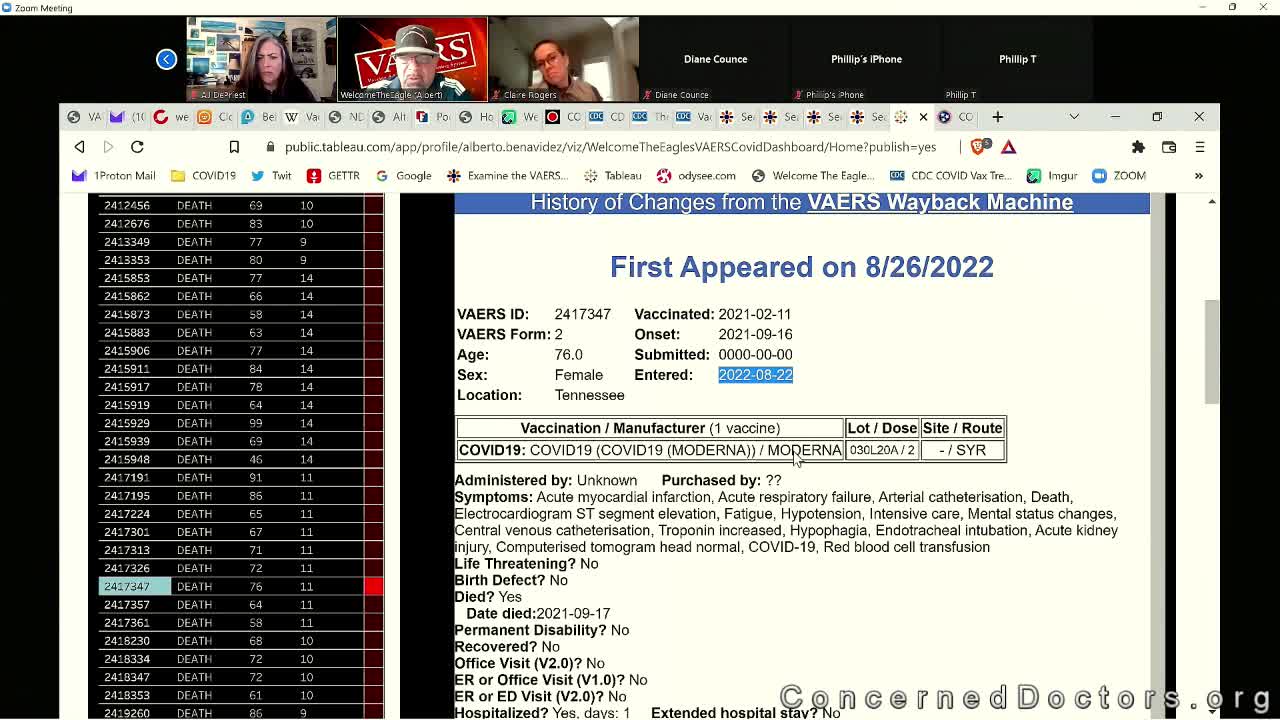The height and width of the screenshot is (720, 1280).
Task: Click the page vertical scrollbar thumb
Action: (x=1212, y=350)
